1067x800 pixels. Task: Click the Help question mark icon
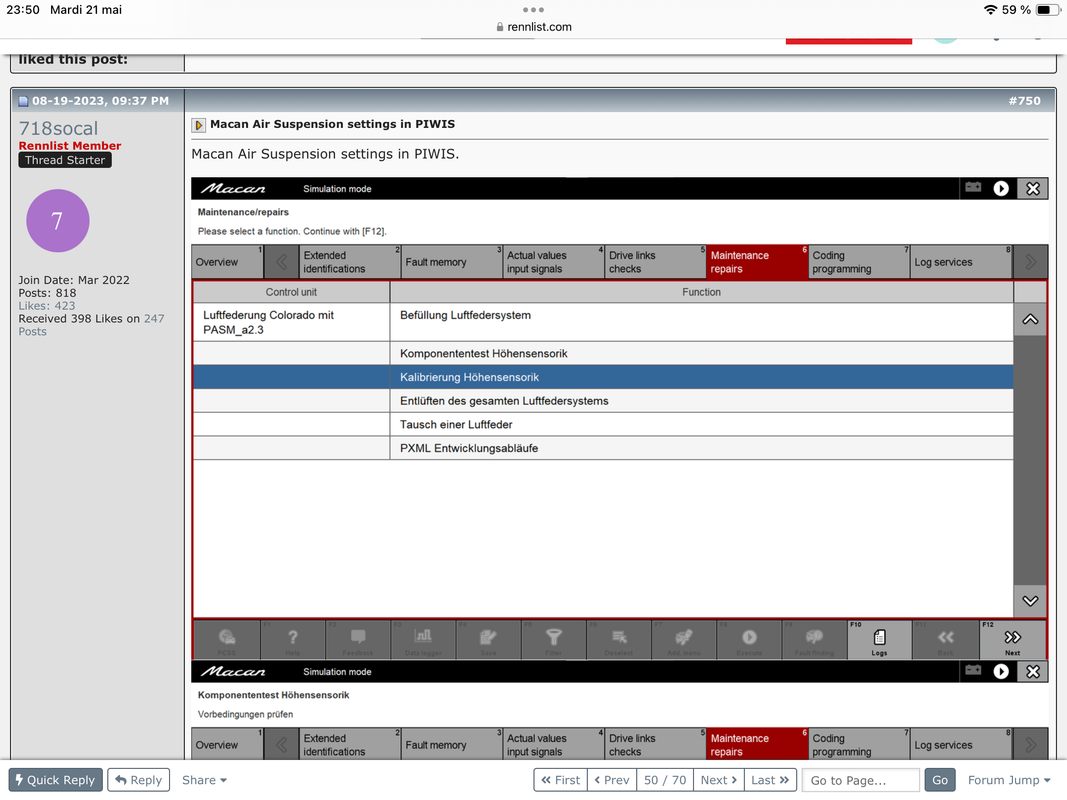pyautogui.click(x=293, y=639)
